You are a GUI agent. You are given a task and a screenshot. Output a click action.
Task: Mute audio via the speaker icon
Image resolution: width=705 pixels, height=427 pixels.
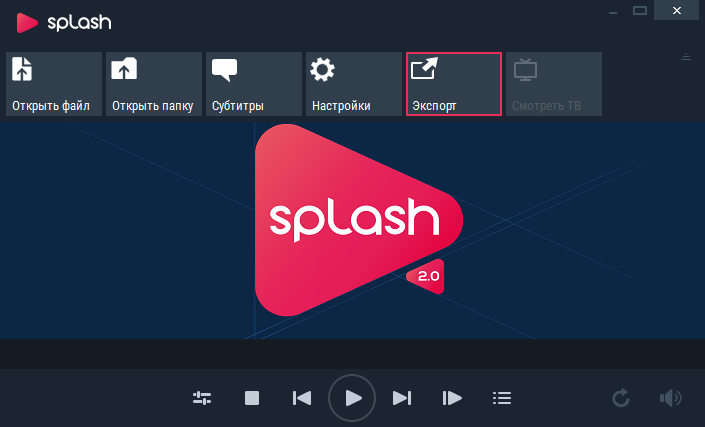(670, 398)
